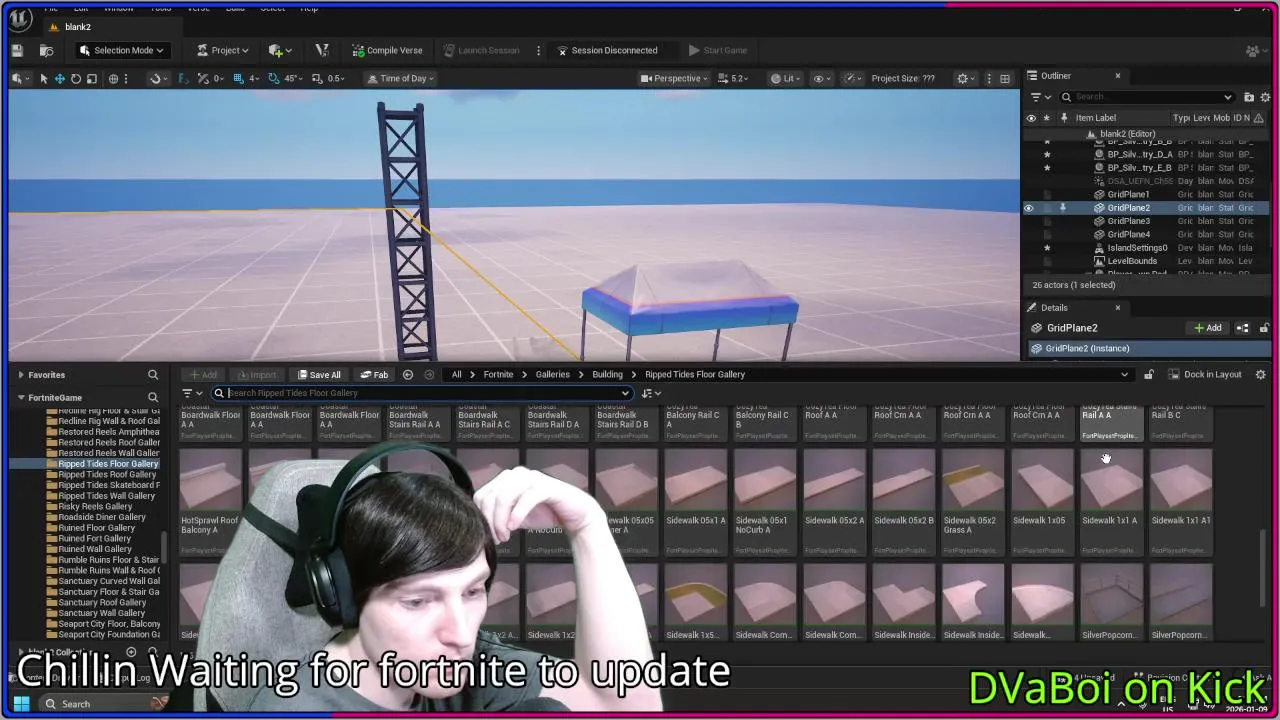Toggle visibility eye of GridPlane2

[x=1029, y=208]
